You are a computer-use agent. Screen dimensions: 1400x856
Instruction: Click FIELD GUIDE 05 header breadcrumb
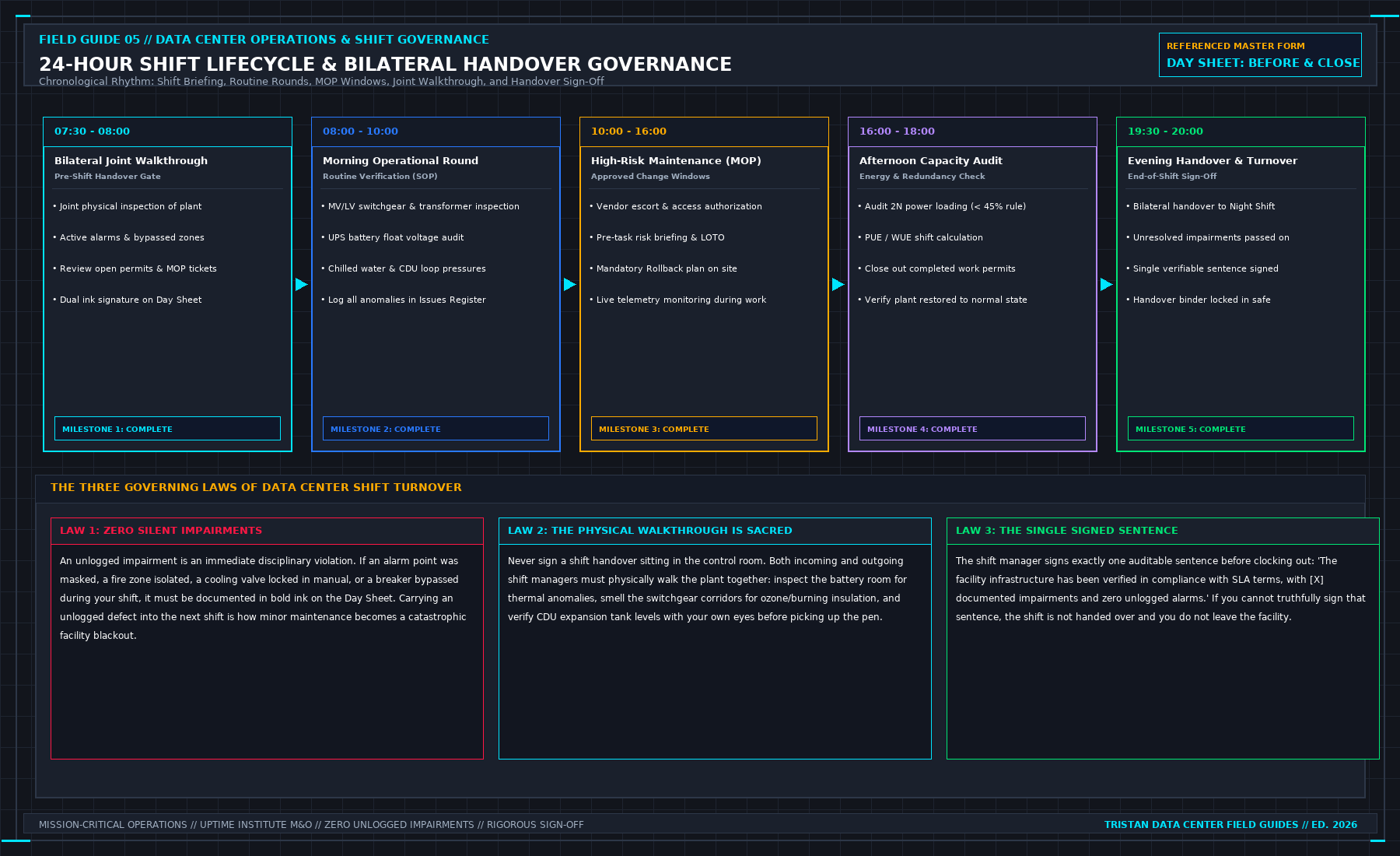click(264, 40)
